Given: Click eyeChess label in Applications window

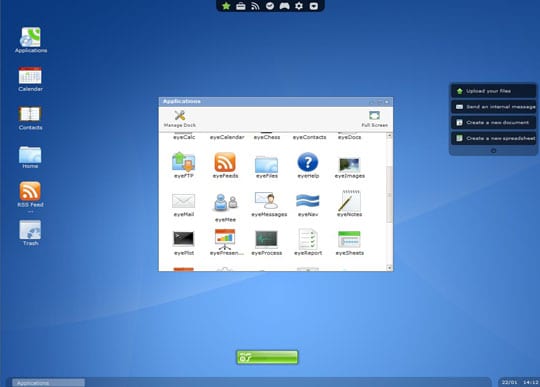Looking at the screenshot, I should (267, 137).
